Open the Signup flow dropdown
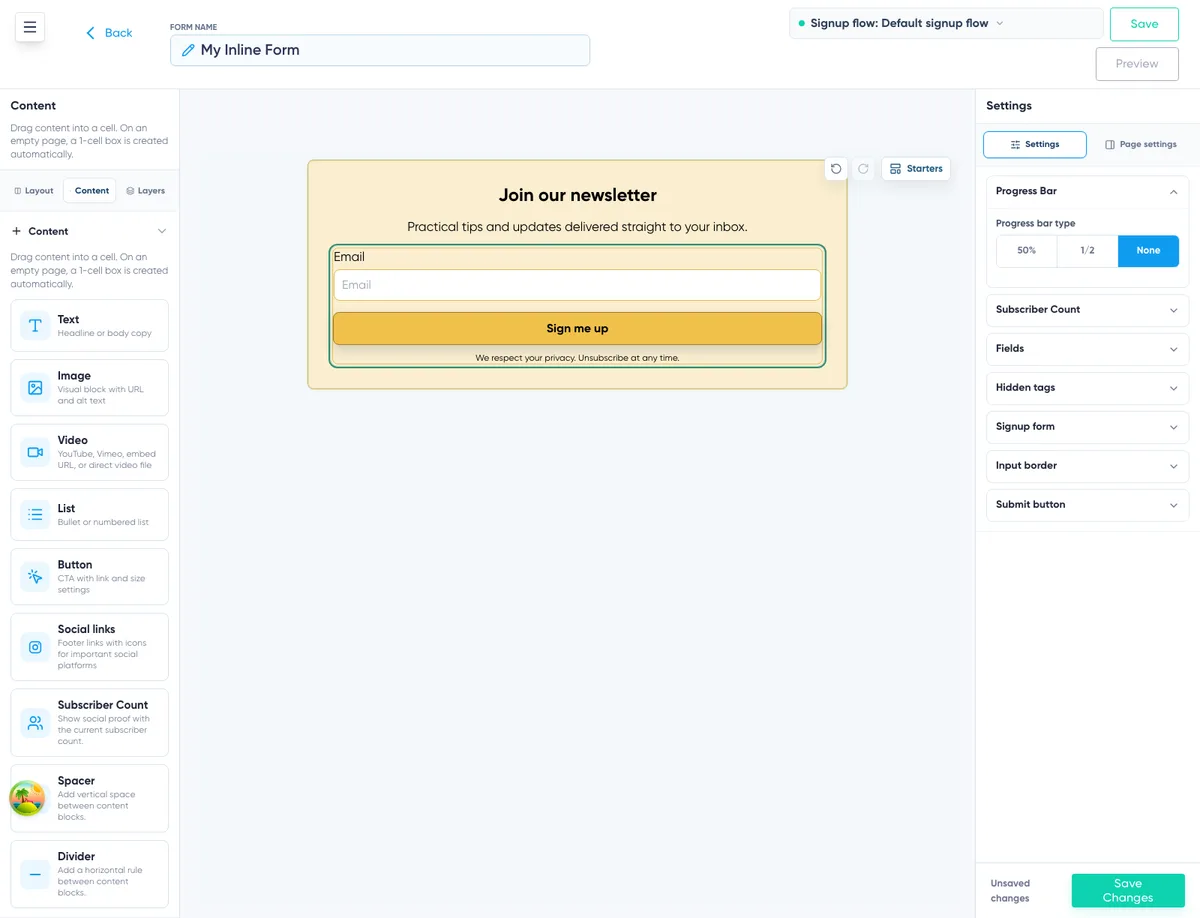 946,23
